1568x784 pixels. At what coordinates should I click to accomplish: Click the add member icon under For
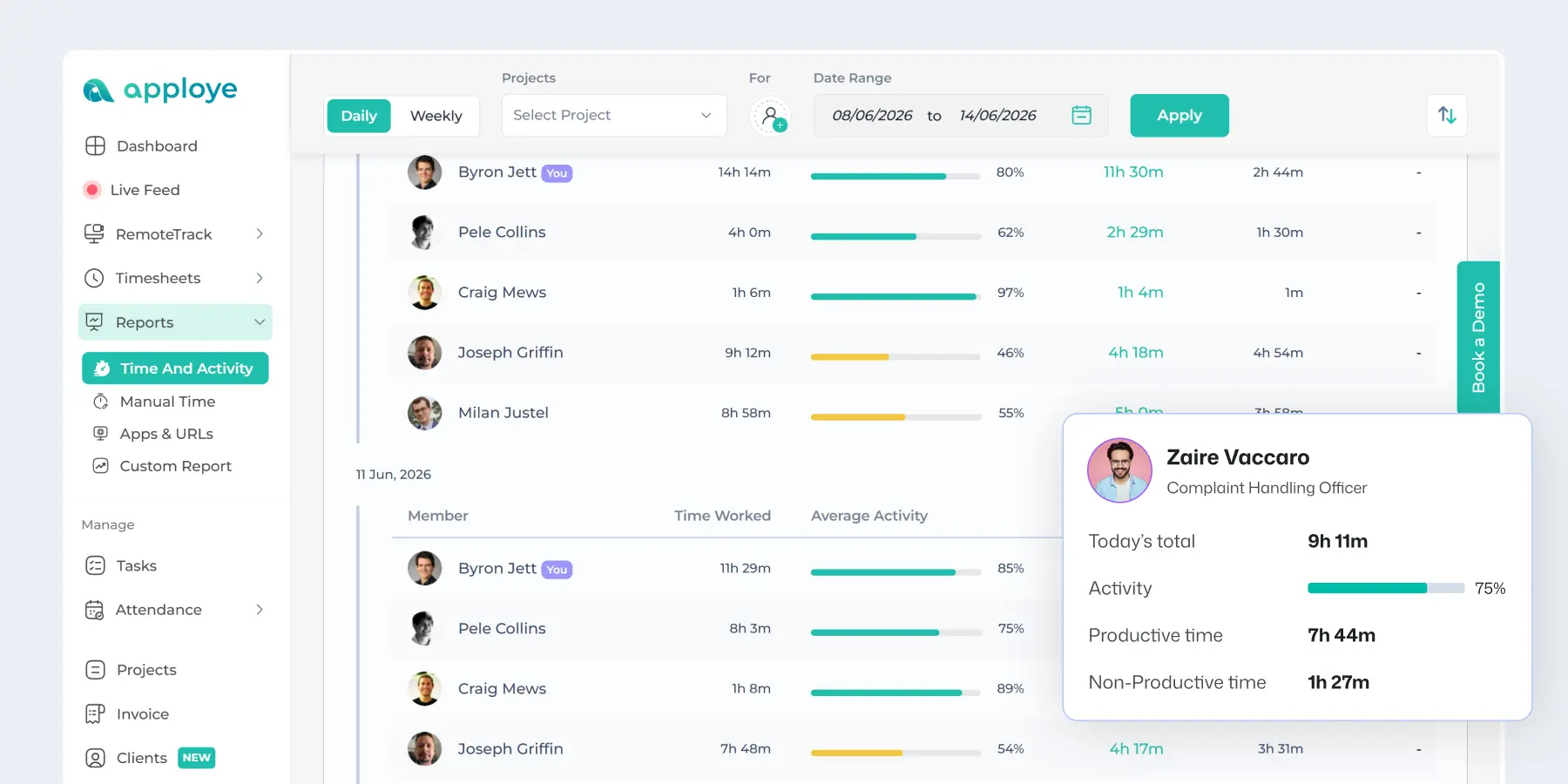[x=770, y=116]
